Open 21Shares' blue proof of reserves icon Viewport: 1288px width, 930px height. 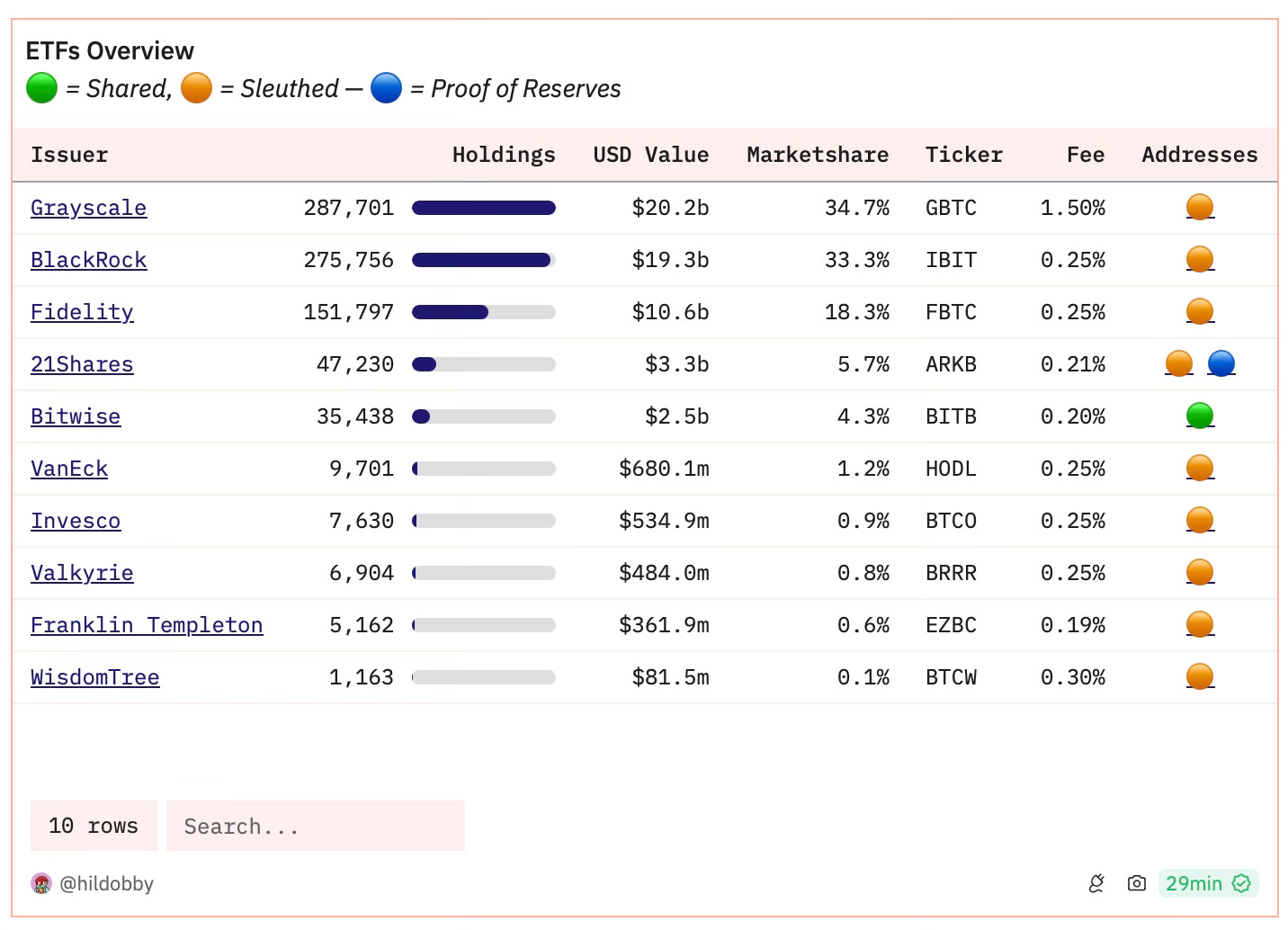1221,364
